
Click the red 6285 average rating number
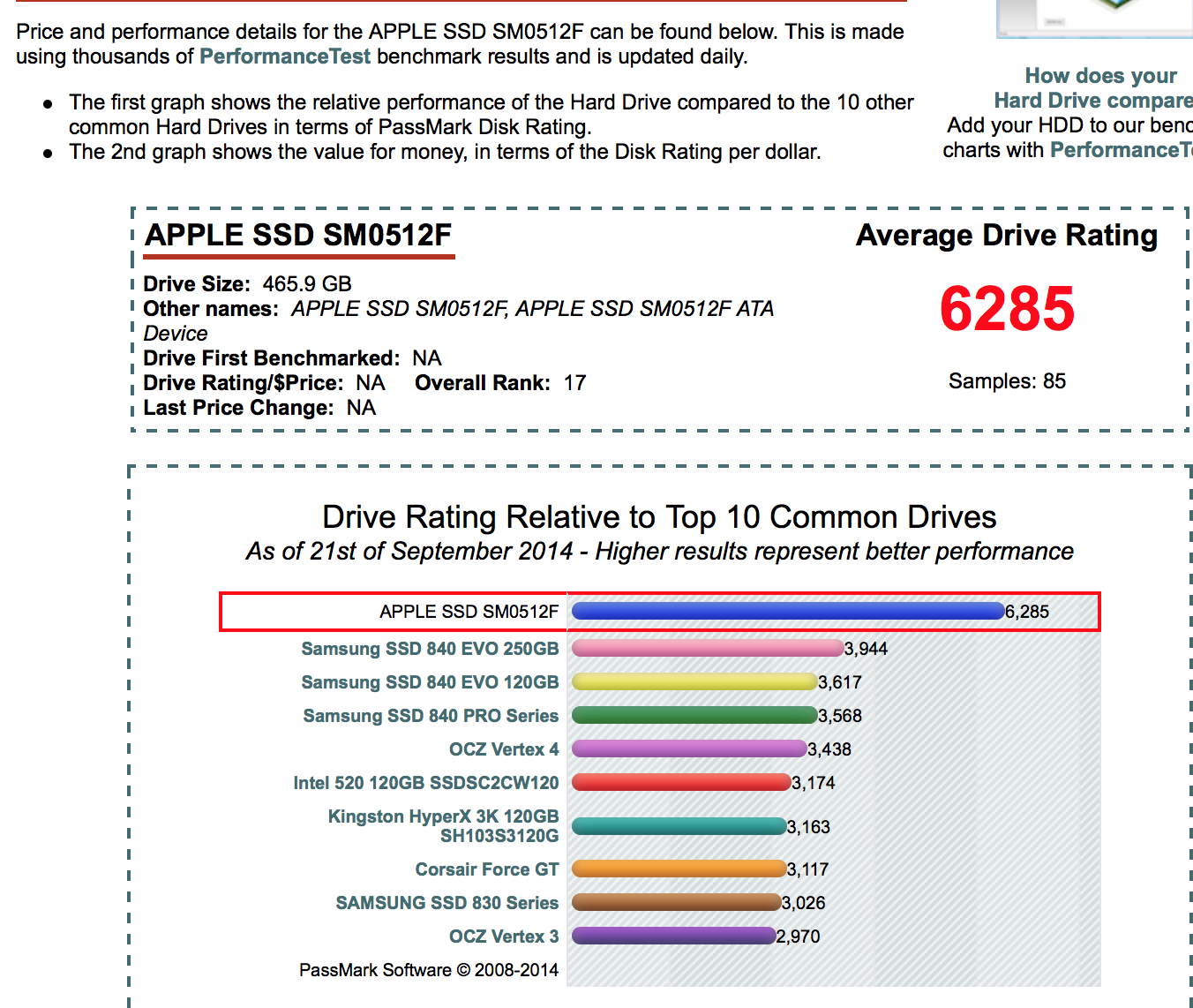point(1007,309)
